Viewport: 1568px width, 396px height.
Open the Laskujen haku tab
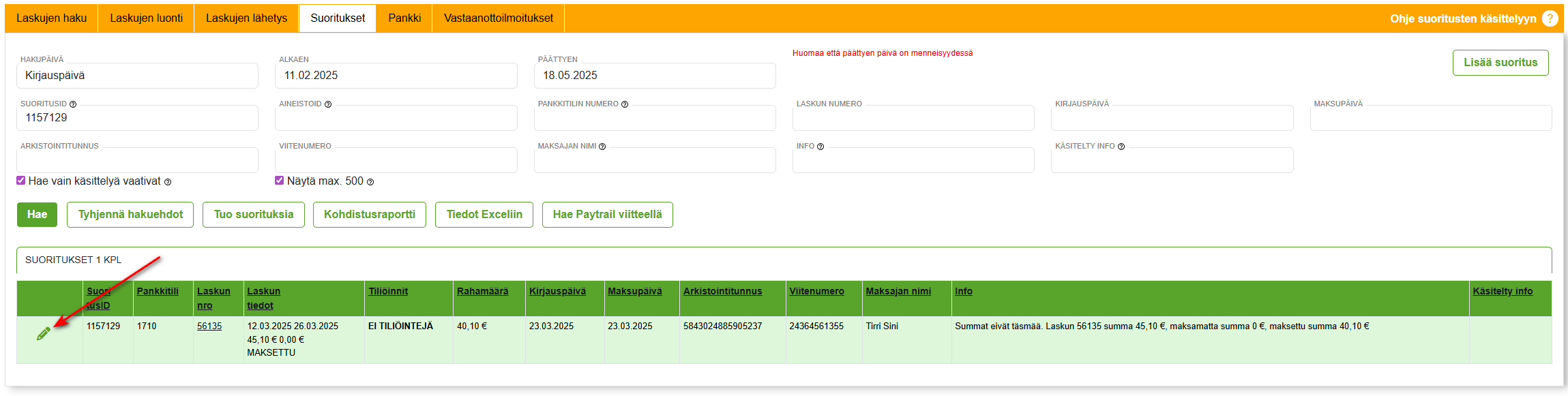(52, 18)
